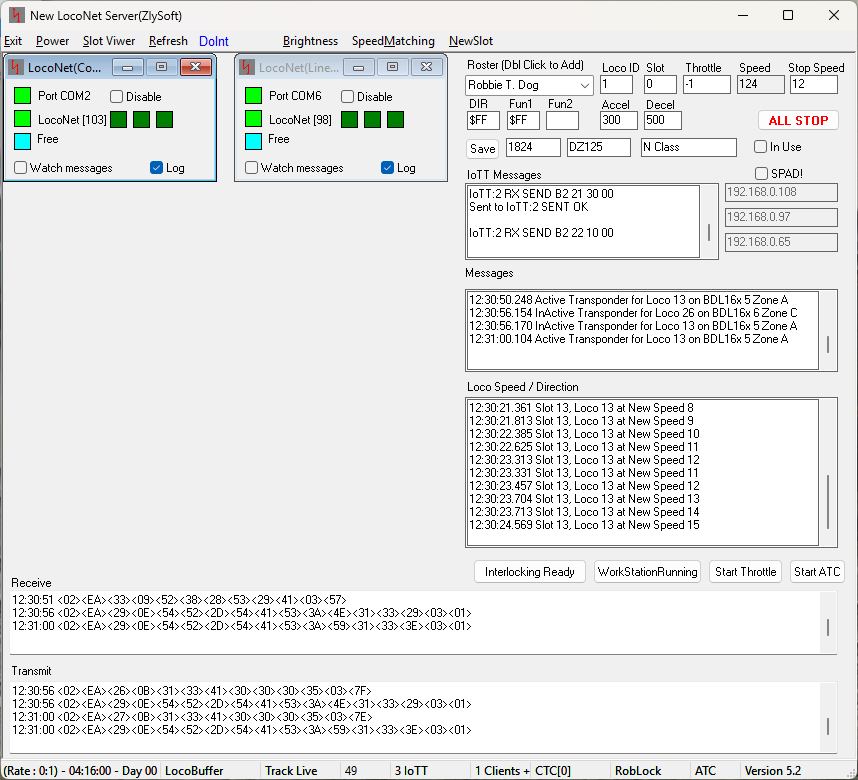
Task: Click the green LocoNet [98] status square
Action: pos(253,119)
